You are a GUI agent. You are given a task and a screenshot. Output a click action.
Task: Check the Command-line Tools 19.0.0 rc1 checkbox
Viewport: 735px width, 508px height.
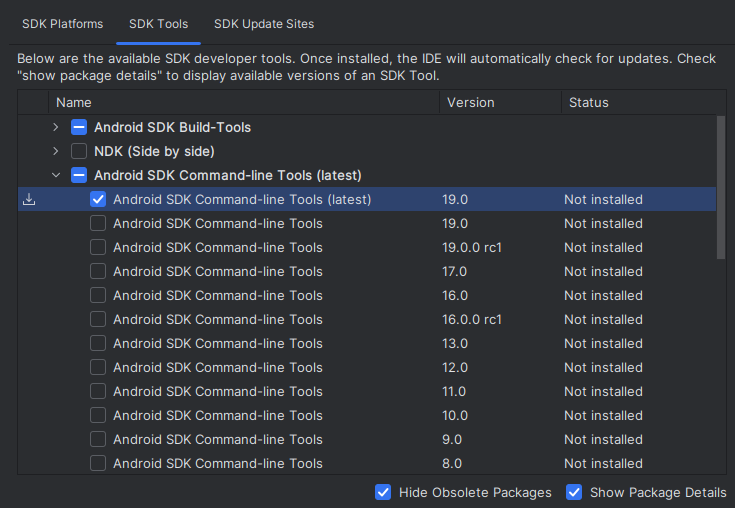point(98,248)
